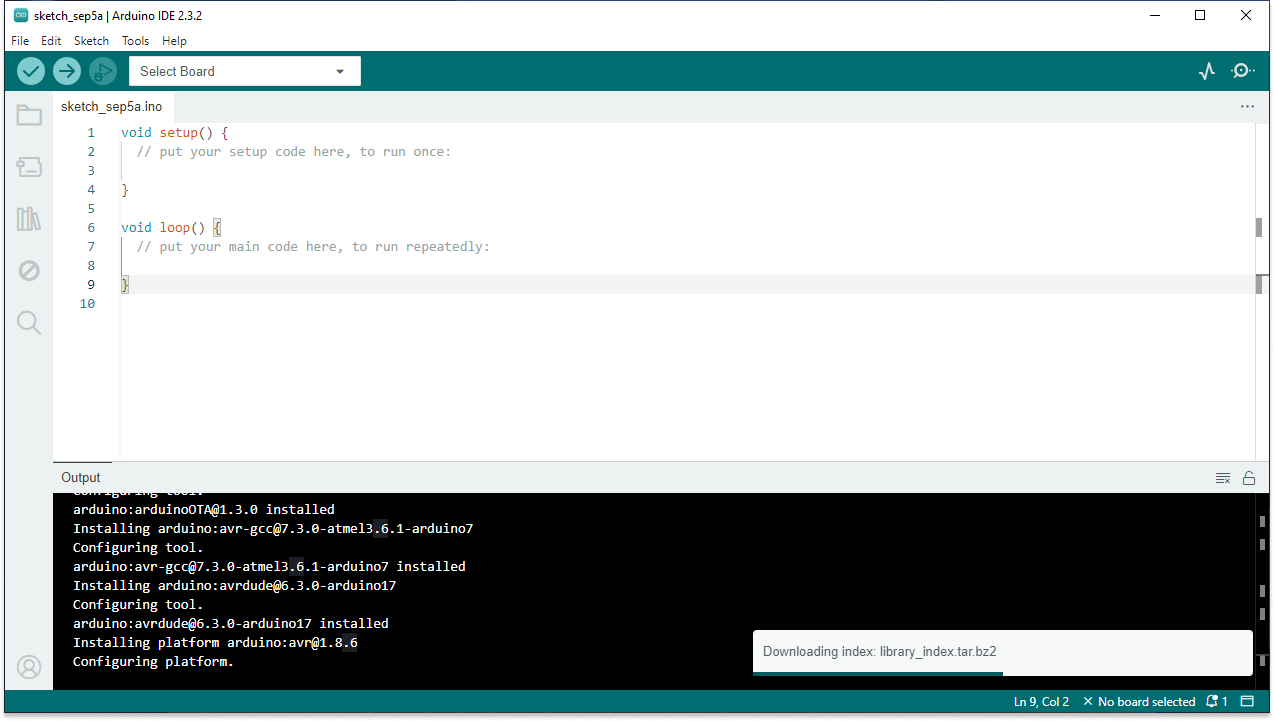This screenshot has width=1274, height=721.
Task: Click the setup code comment on line 2
Action: tap(294, 152)
